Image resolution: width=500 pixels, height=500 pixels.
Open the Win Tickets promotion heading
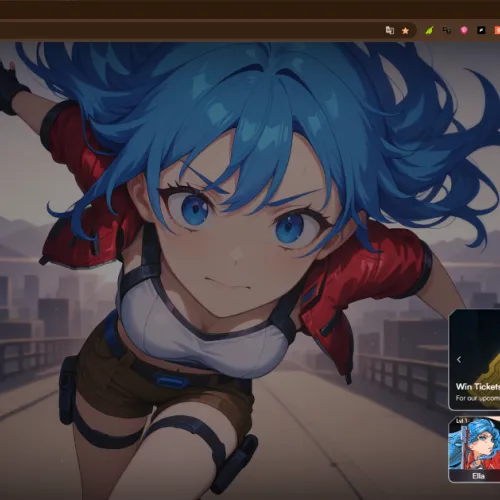point(478,386)
